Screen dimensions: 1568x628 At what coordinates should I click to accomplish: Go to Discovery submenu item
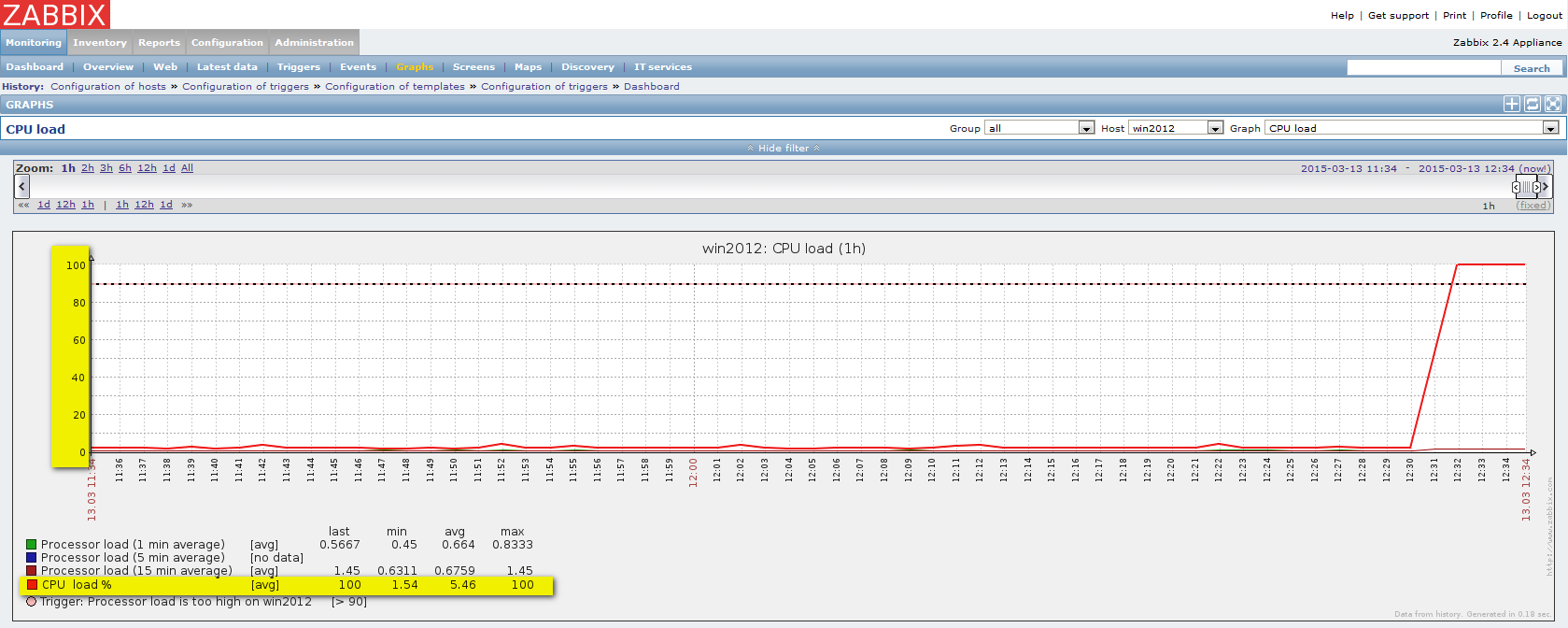click(x=587, y=67)
